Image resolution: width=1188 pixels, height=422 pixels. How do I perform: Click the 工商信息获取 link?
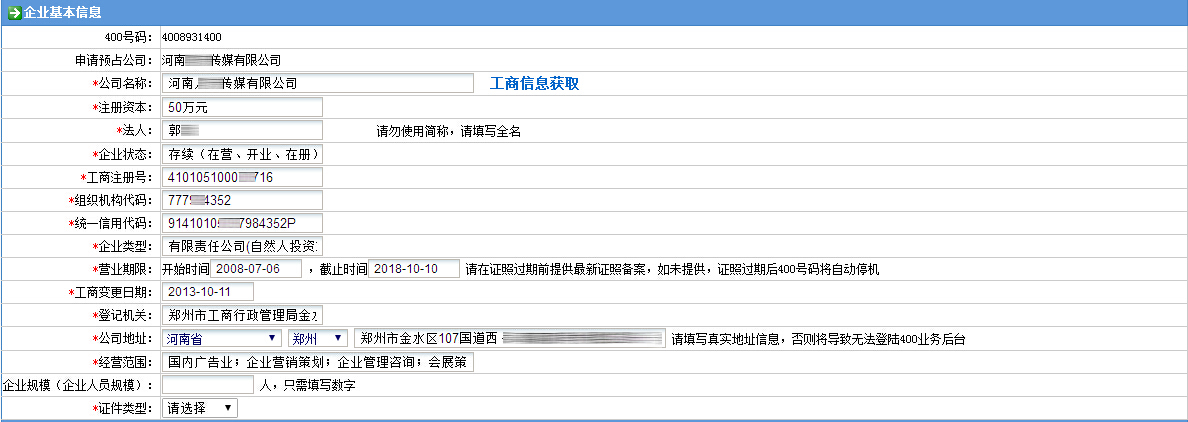pos(534,84)
